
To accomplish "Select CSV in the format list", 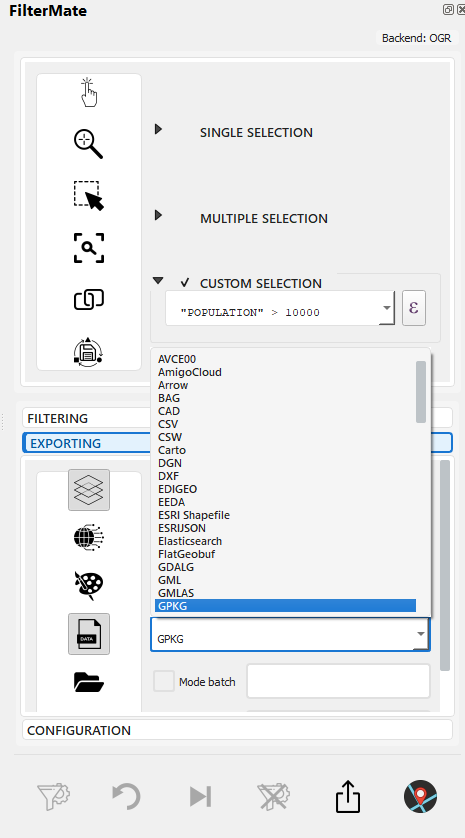I will pos(285,424).
